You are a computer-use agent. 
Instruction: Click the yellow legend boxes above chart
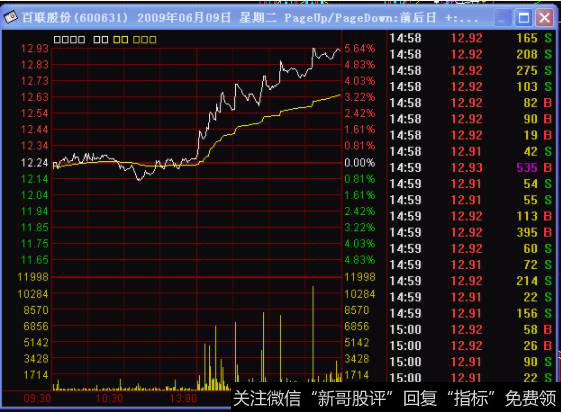(135, 39)
